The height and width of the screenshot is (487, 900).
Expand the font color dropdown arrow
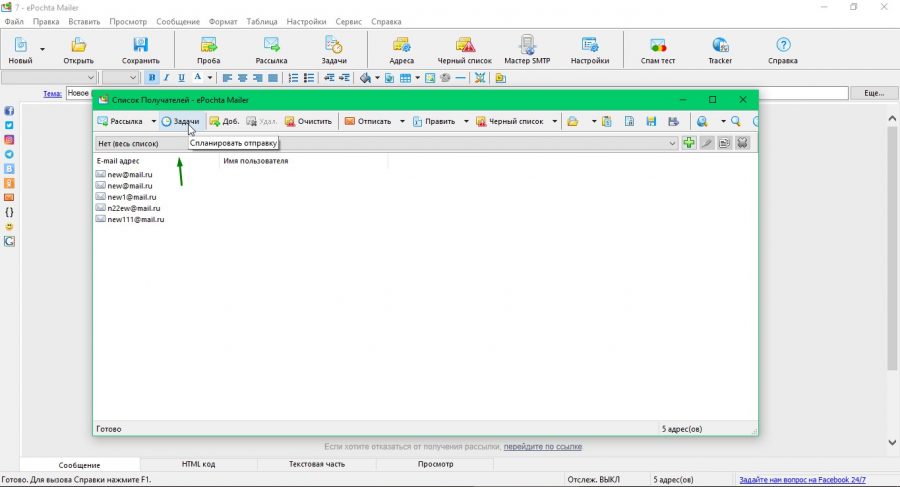[210, 78]
